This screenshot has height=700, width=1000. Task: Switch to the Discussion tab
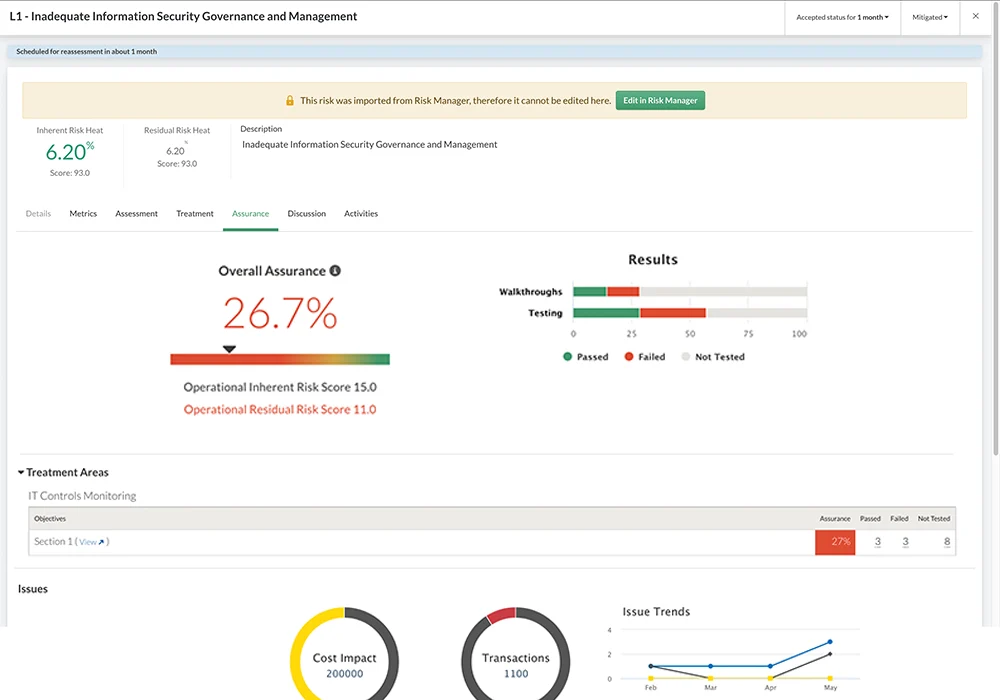pyautogui.click(x=306, y=213)
